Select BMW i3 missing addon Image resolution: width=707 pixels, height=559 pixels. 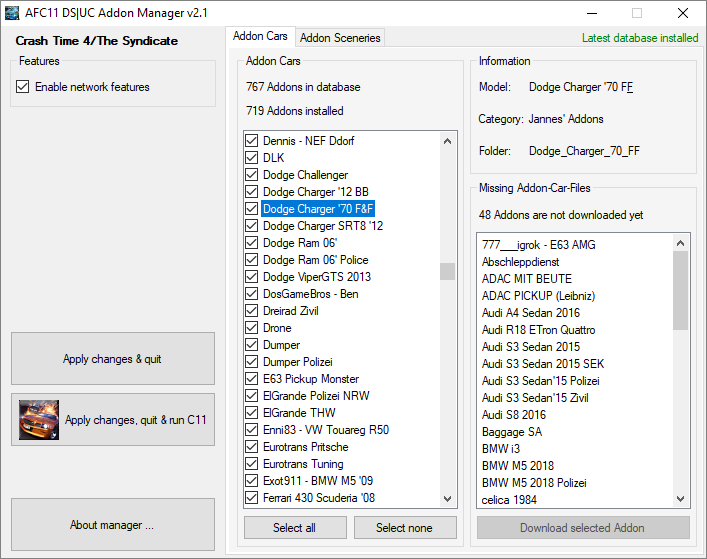tap(500, 449)
